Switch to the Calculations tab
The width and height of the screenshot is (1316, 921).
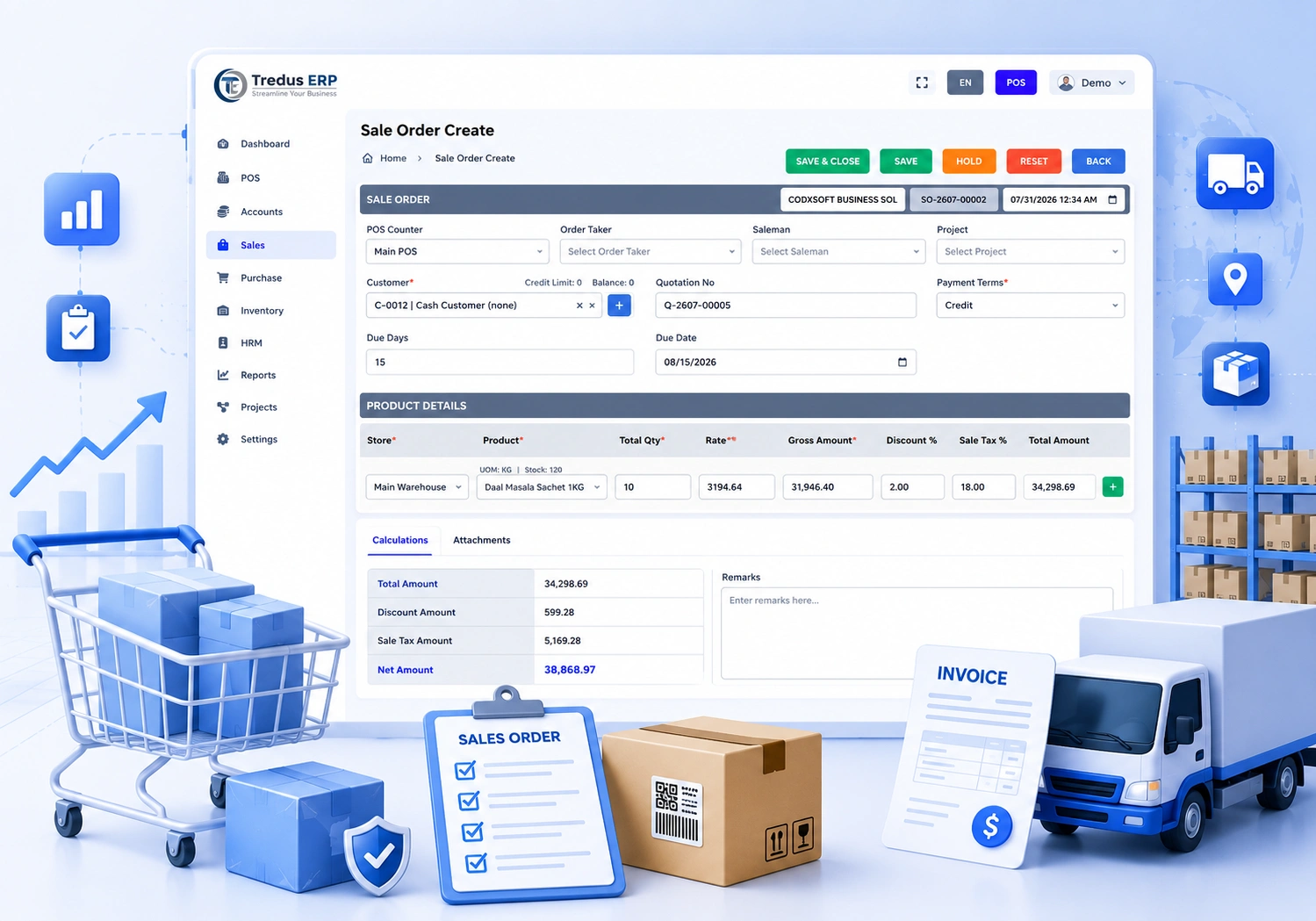(x=400, y=540)
